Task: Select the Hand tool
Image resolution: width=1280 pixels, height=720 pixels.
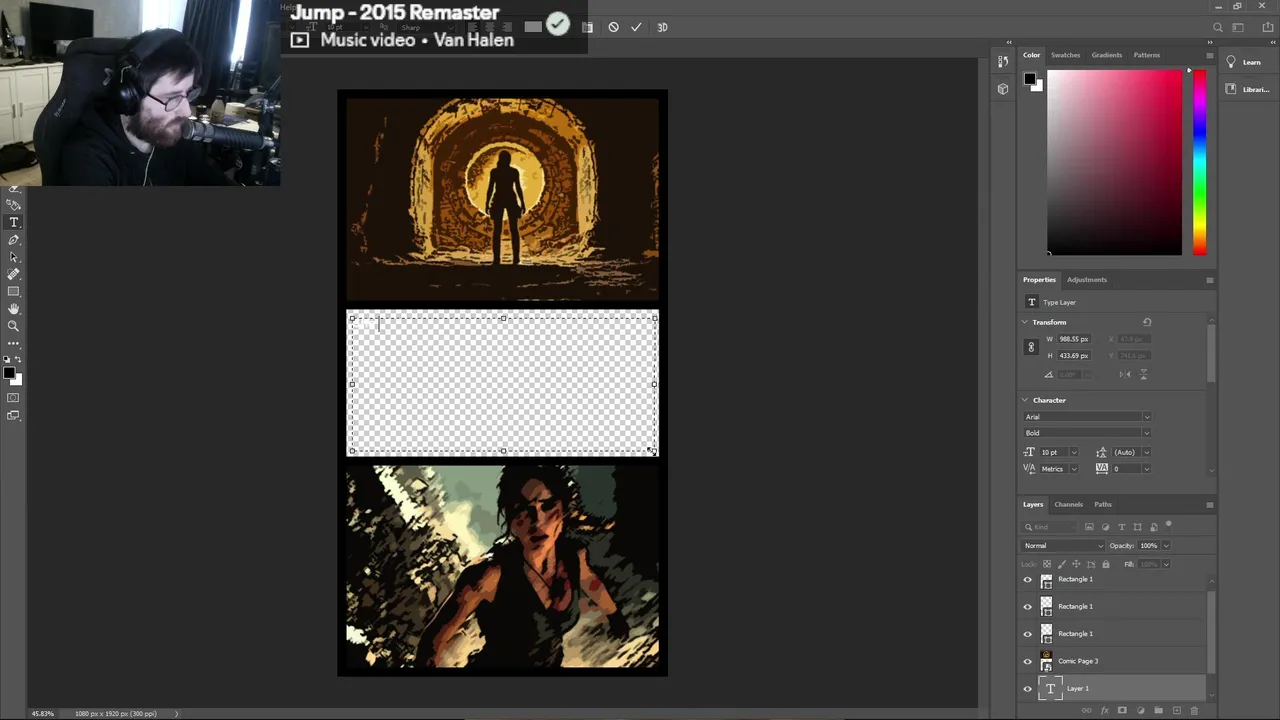Action: (x=14, y=309)
